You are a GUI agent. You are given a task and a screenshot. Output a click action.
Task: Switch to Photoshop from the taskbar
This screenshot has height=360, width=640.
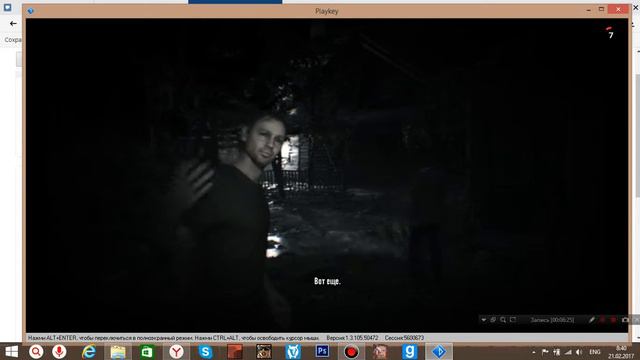[x=322, y=351]
